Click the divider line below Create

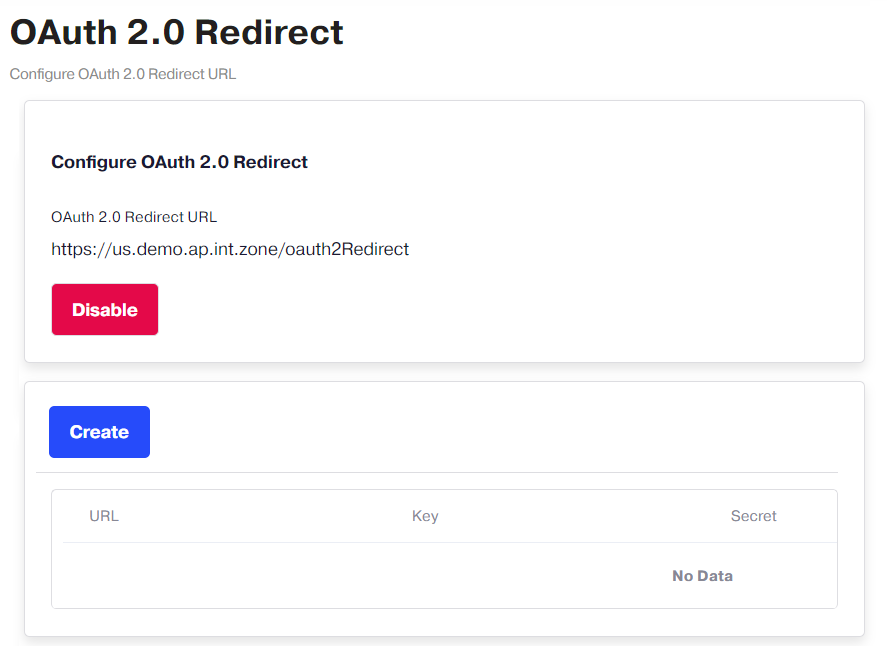click(x=437, y=472)
